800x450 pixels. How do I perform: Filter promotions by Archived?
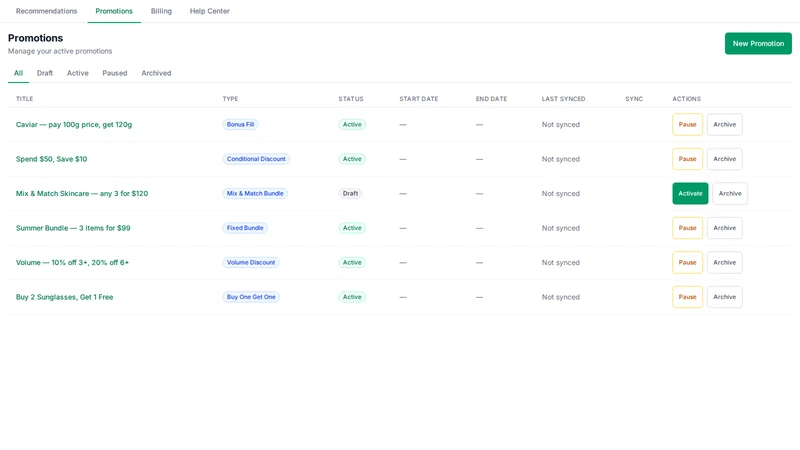(x=156, y=73)
